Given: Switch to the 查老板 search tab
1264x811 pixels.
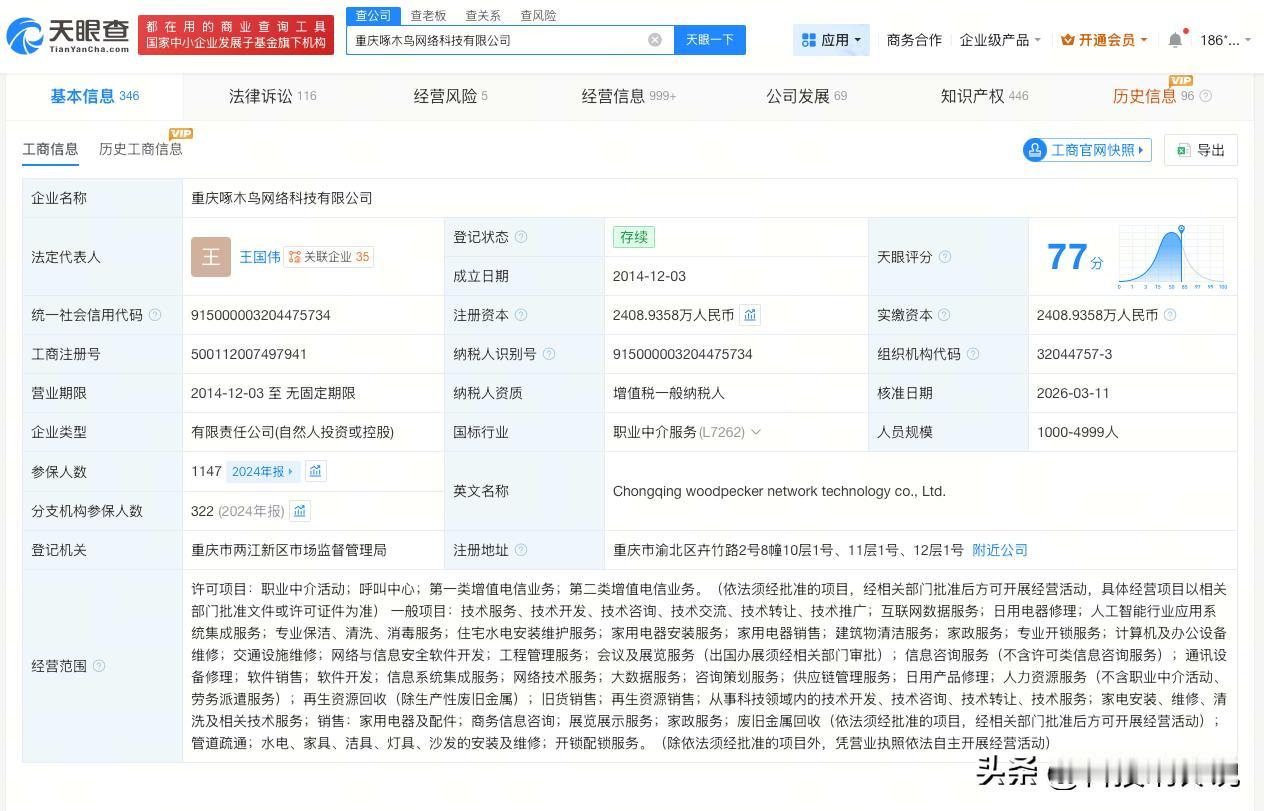Looking at the screenshot, I should tap(428, 15).
